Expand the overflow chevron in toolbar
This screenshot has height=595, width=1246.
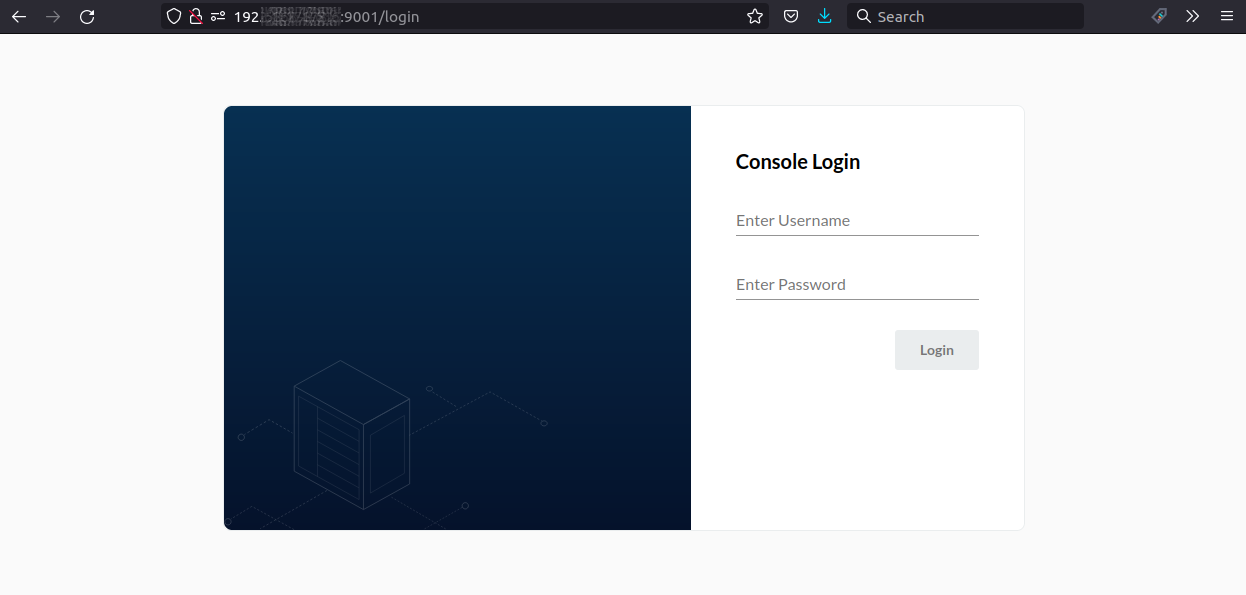pyautogui.click(x=1192, y=16)
